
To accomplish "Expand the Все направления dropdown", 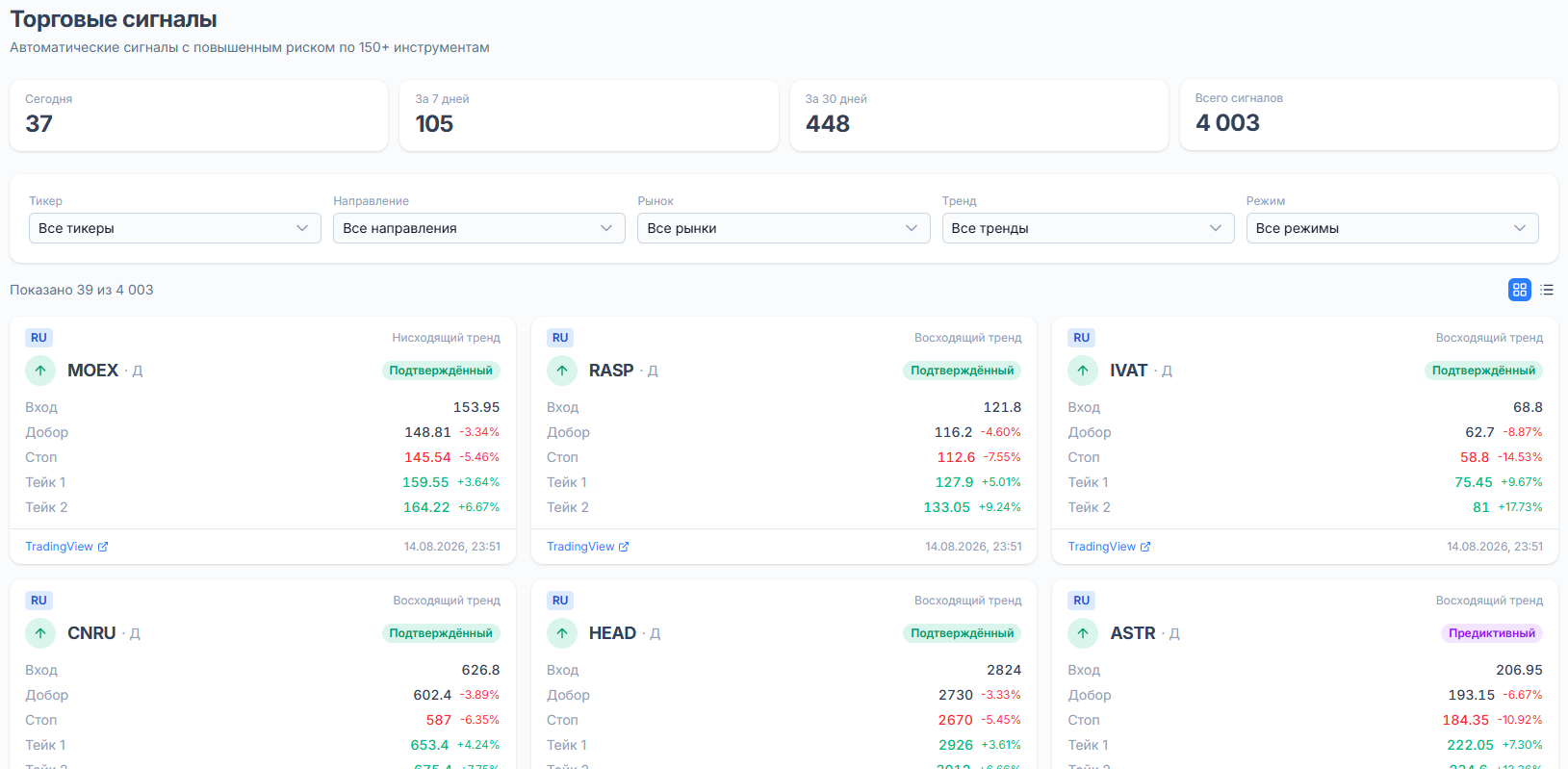I will coord(479,228).
